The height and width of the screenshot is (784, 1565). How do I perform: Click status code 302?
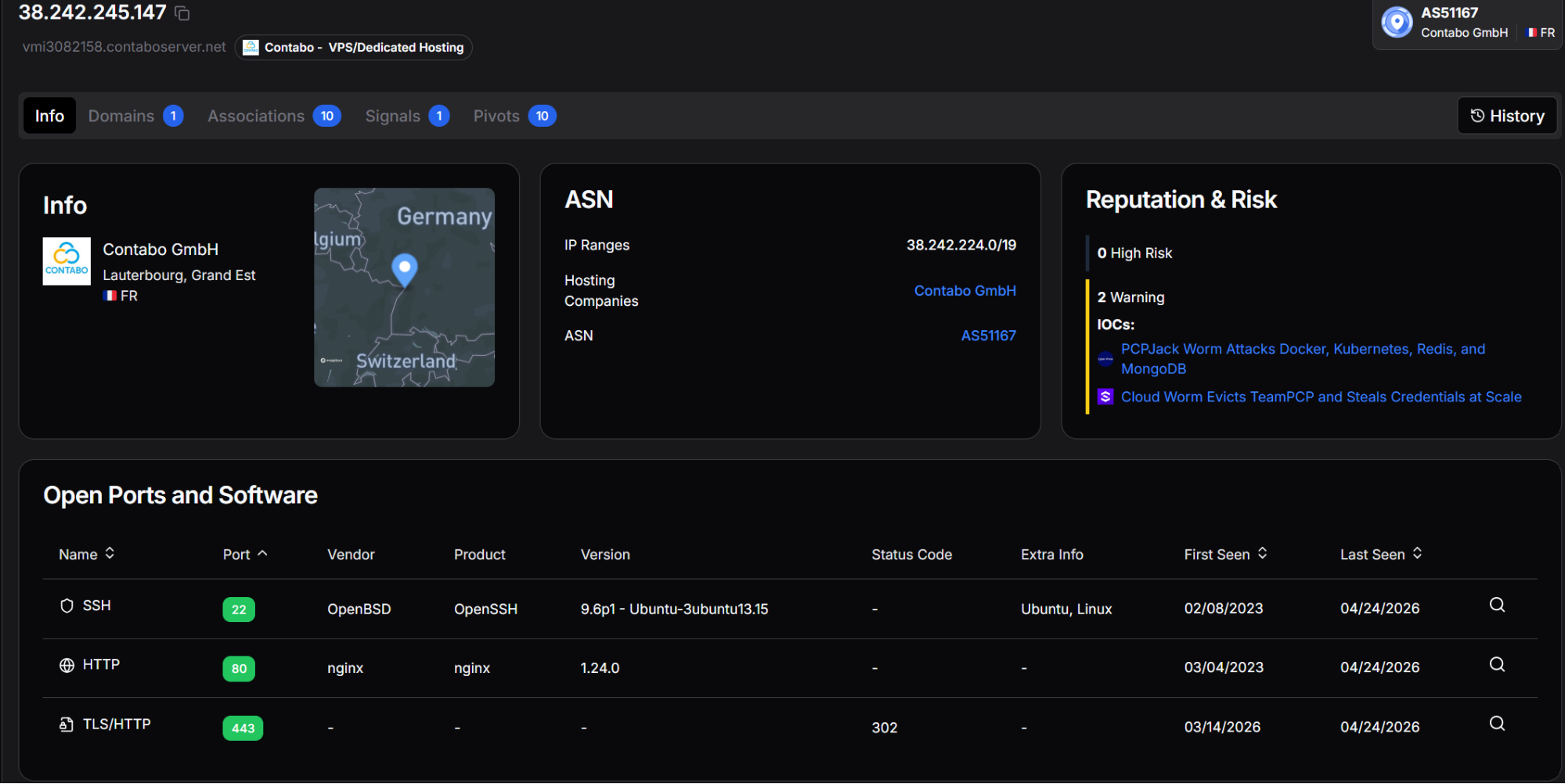pyautogui.click(x=884, y=728)
